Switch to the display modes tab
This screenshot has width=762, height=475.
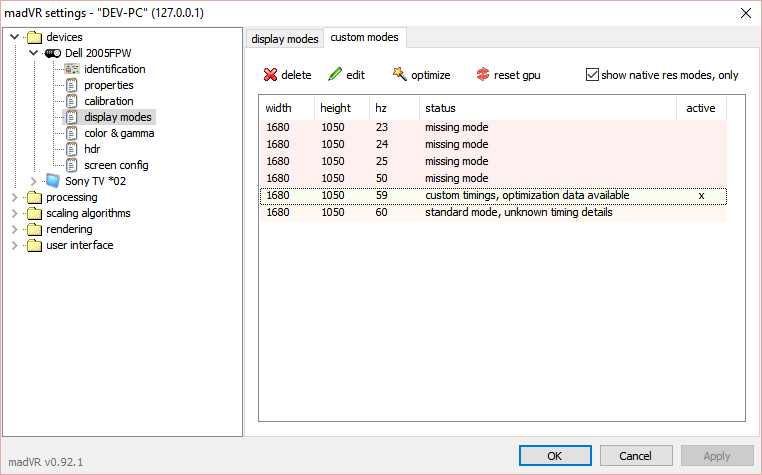point(285,39)
